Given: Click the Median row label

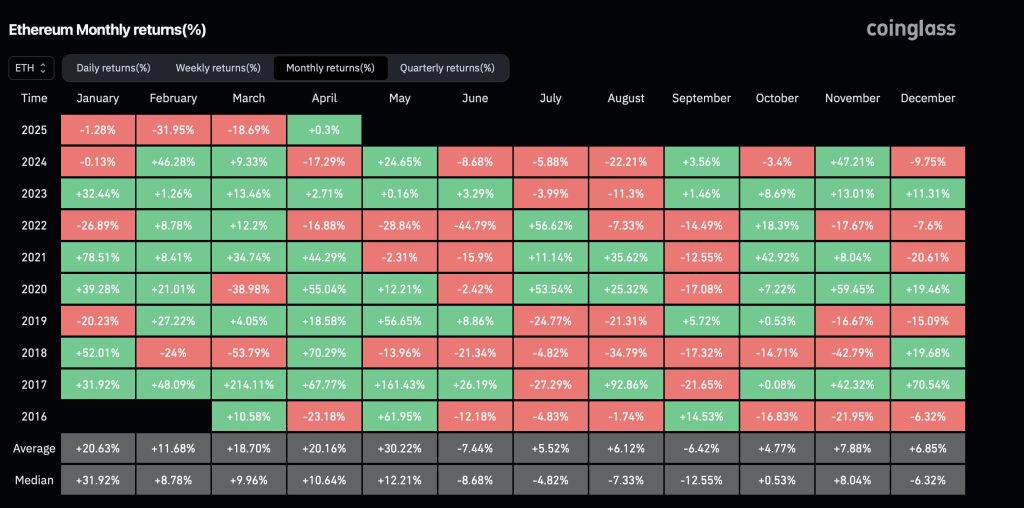Looking at the screenshot, I should (x=34, y=480).
